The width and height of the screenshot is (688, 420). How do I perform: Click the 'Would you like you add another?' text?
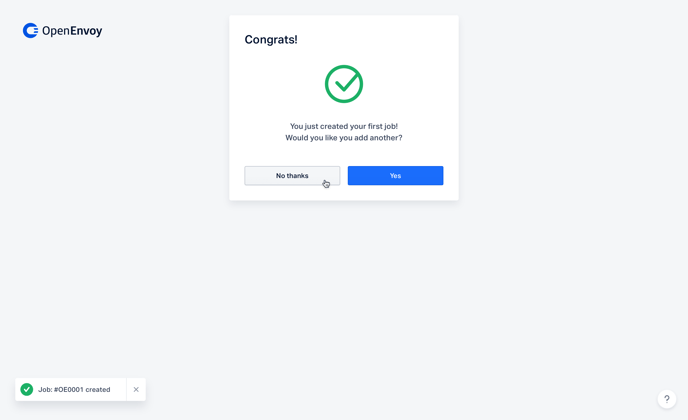coord(344,138)
